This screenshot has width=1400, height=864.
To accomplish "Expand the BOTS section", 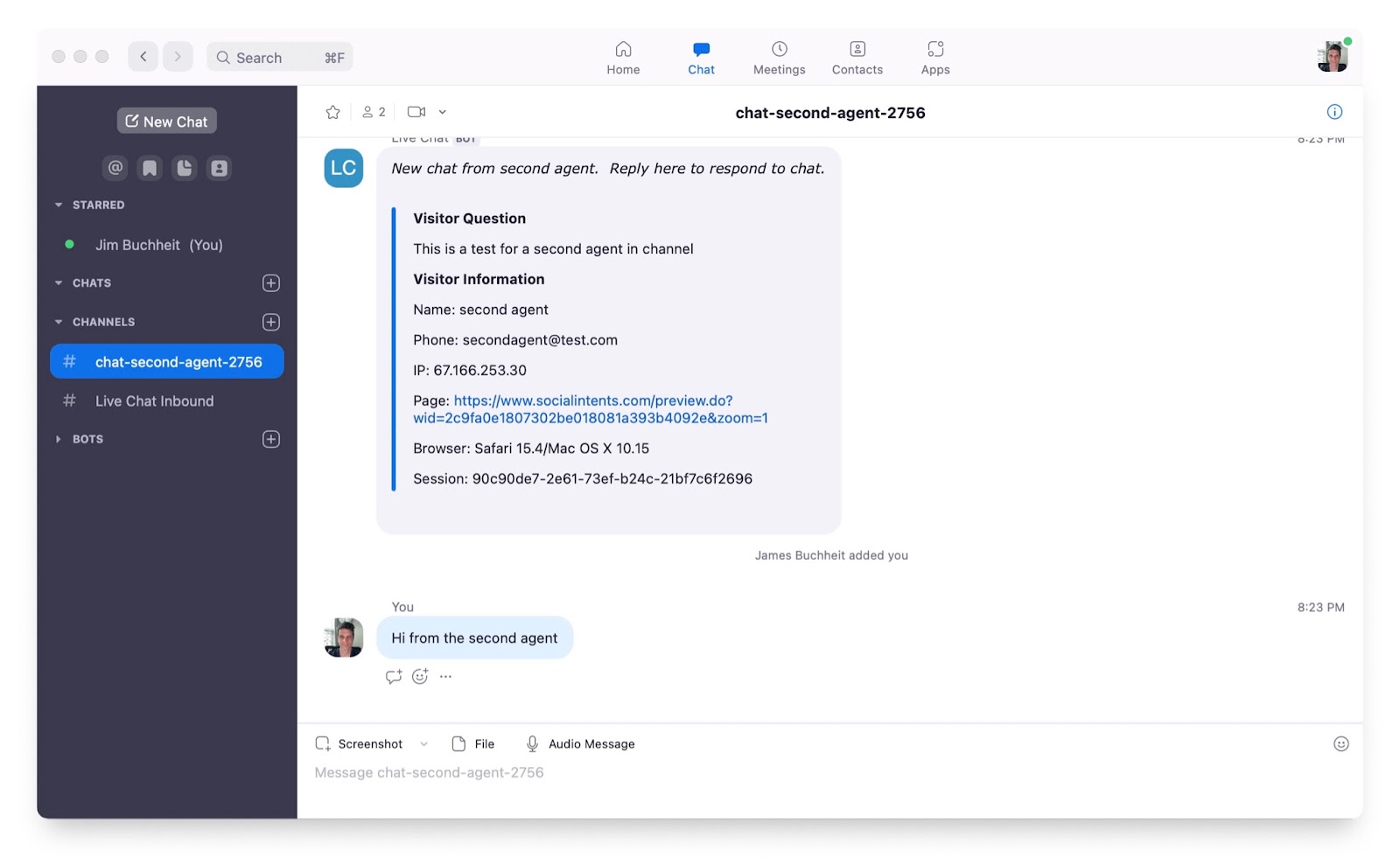I will point(59,439).
